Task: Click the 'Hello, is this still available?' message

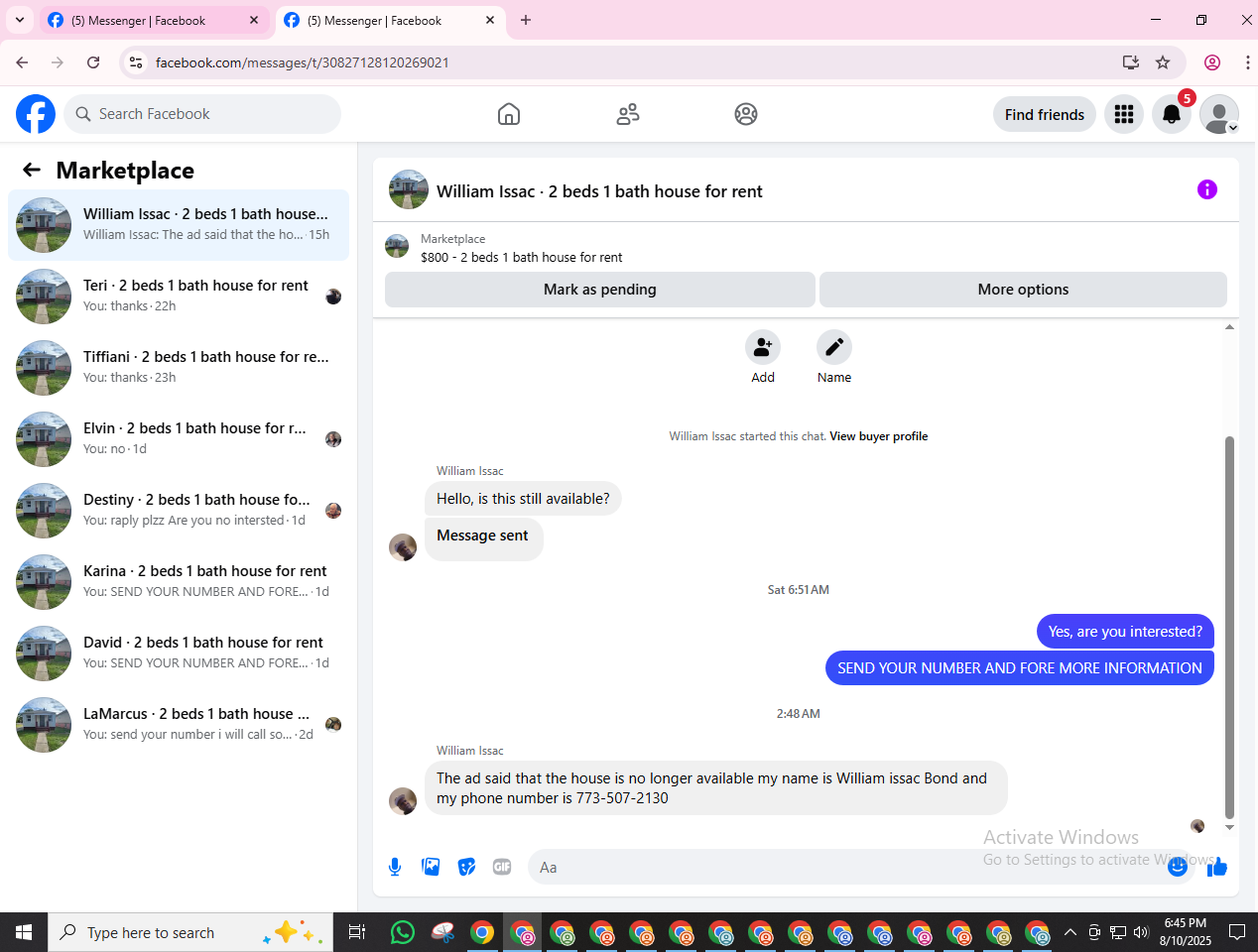Action: (523, 499)
